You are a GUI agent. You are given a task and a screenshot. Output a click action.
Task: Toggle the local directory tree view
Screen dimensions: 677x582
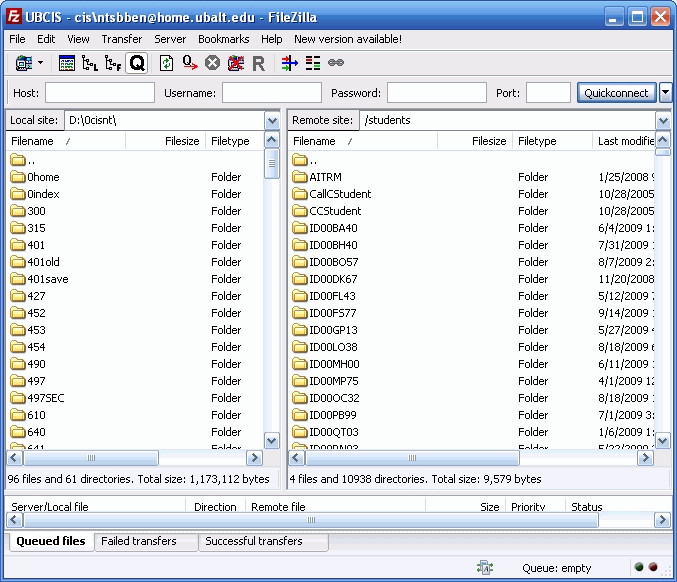tap(90, 63)
